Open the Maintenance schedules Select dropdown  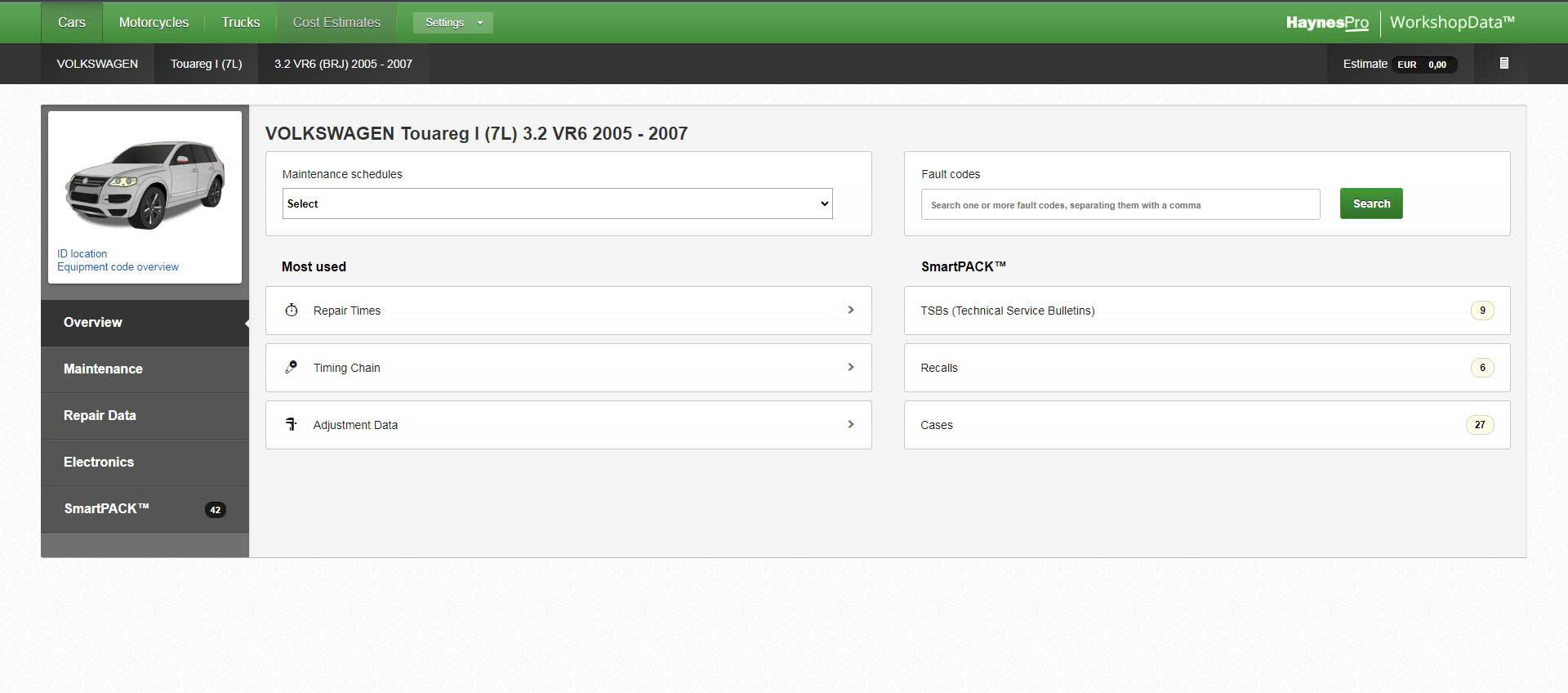(x=557, y=204)
